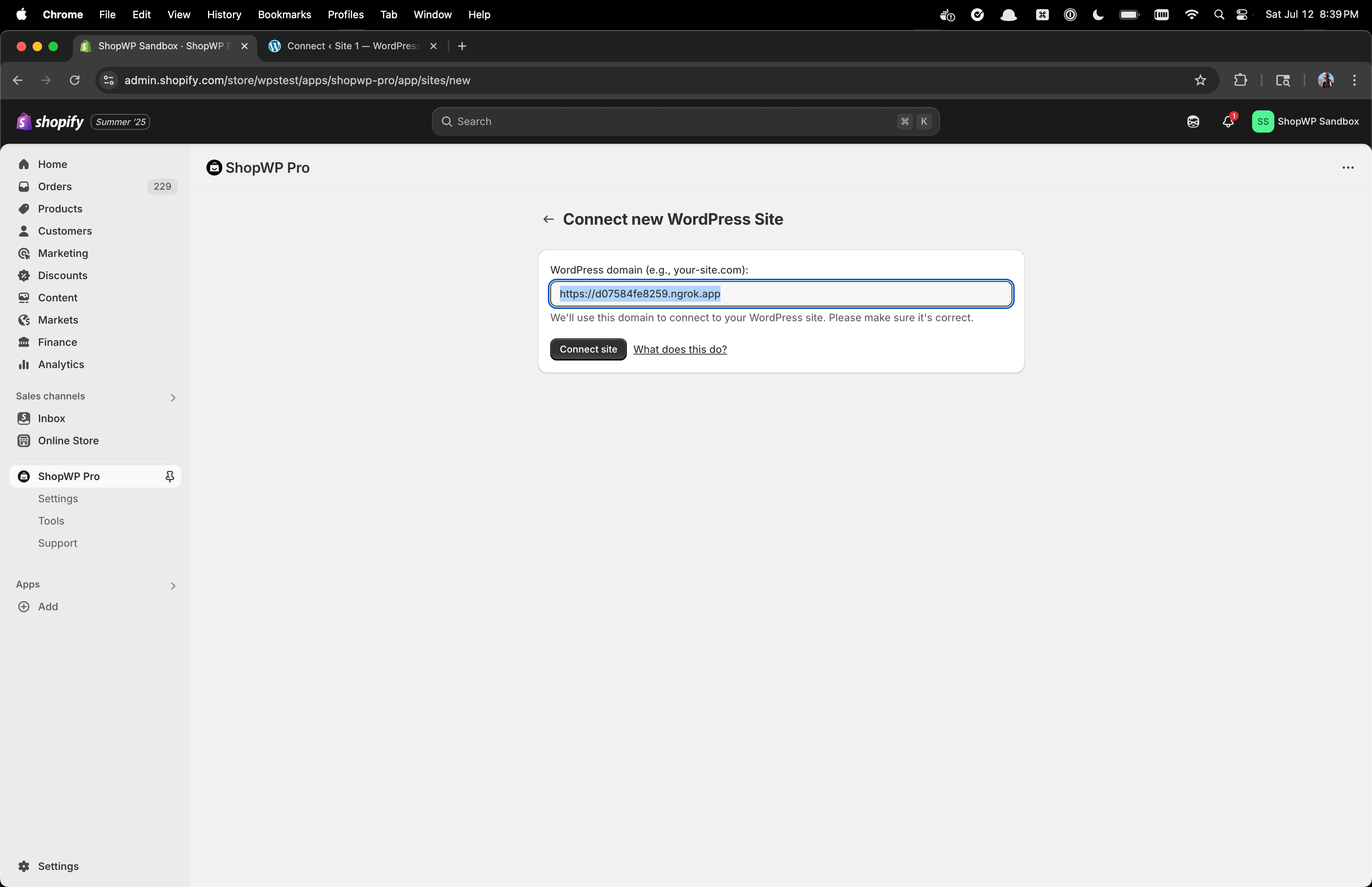Screen dimensions: 1372x887
Task: Click the Connect site button
Action: coord(588,349)
